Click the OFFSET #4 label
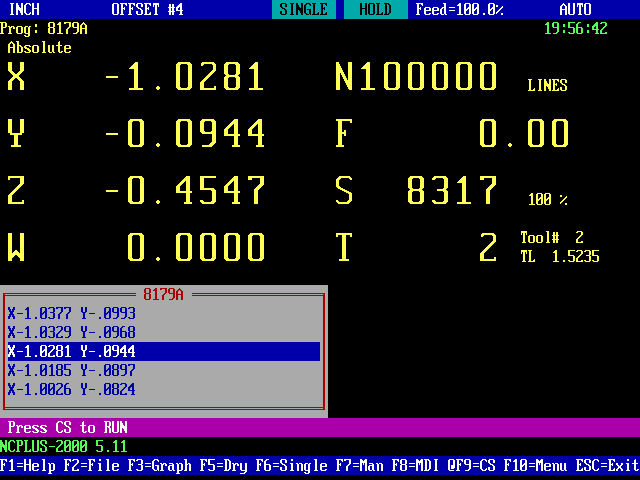This screenshot has width=640, height=480. click(148, 9)
